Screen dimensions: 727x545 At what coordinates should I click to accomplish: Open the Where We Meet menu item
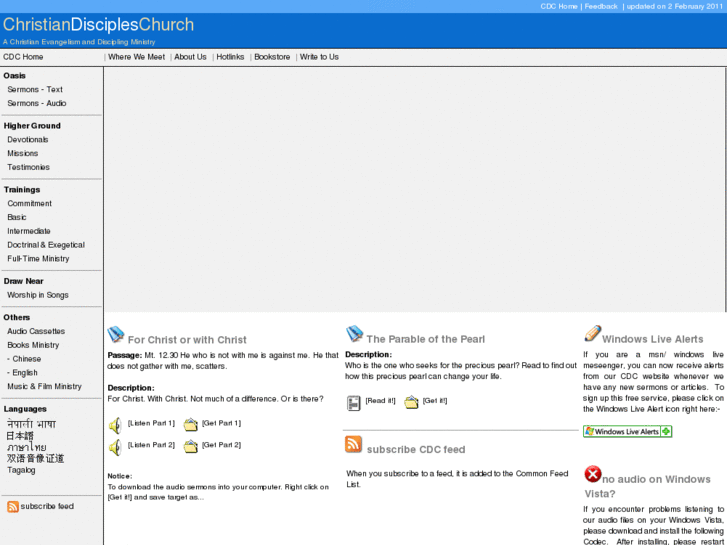coord(136,57)
